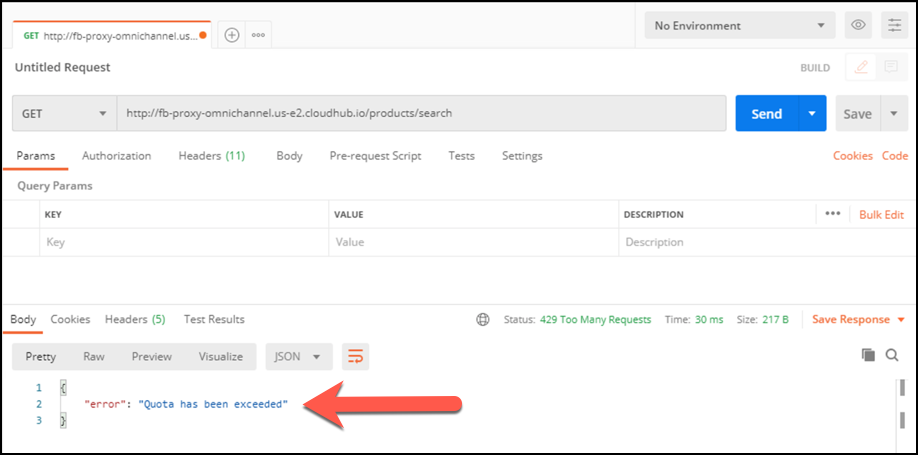Select the GET fb-proxy-omnichannel request tab
The width and height of the screenshot is (918, 455).
click(x=112, y=36)
